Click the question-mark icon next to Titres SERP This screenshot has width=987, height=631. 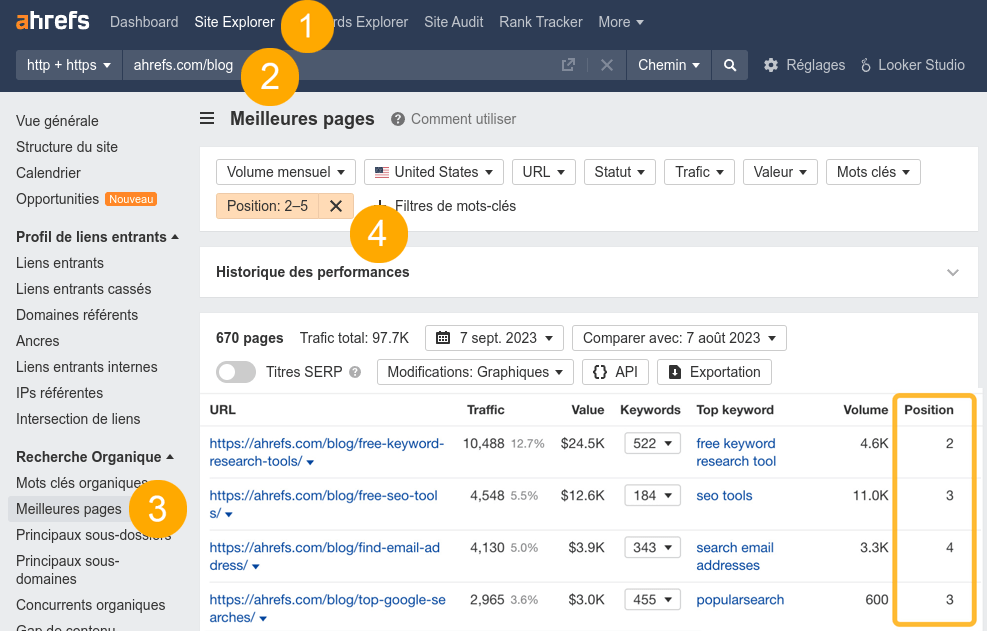[x=356, y=371]
